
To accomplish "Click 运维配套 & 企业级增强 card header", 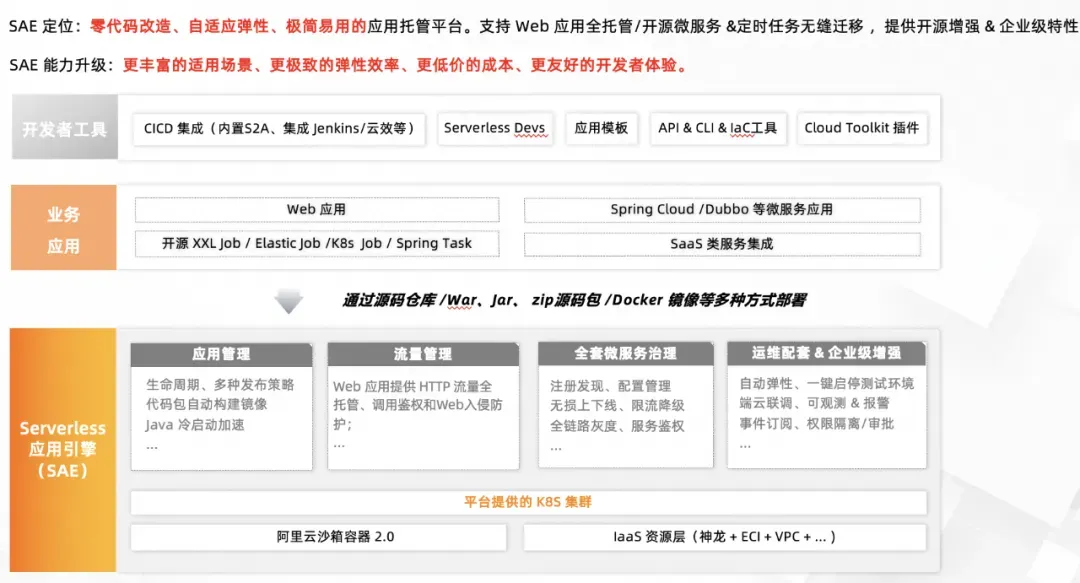I will [x=827, y=354].
